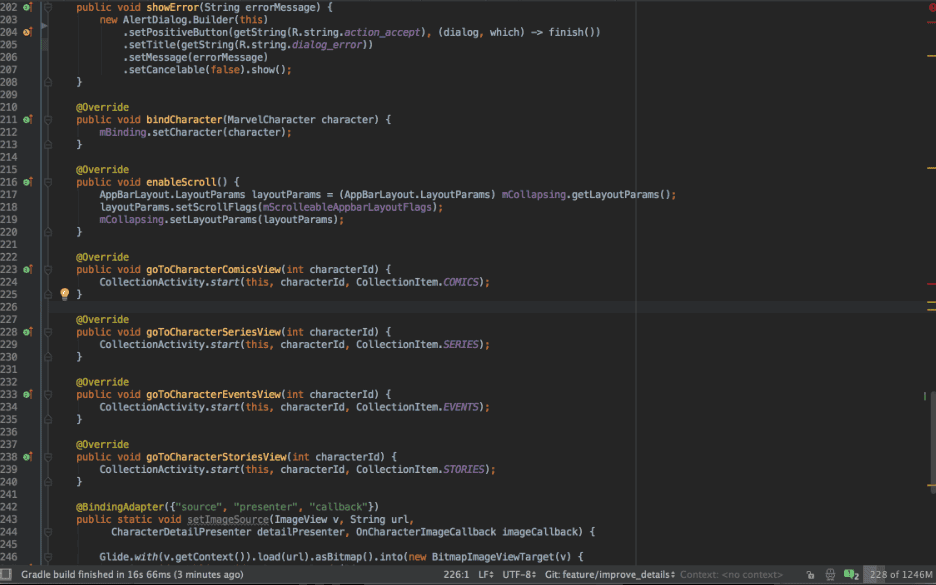Click the lambda marker on line 204
This screenshot has height=585, width=936.
pyautogui.click(x=27, y=32)
